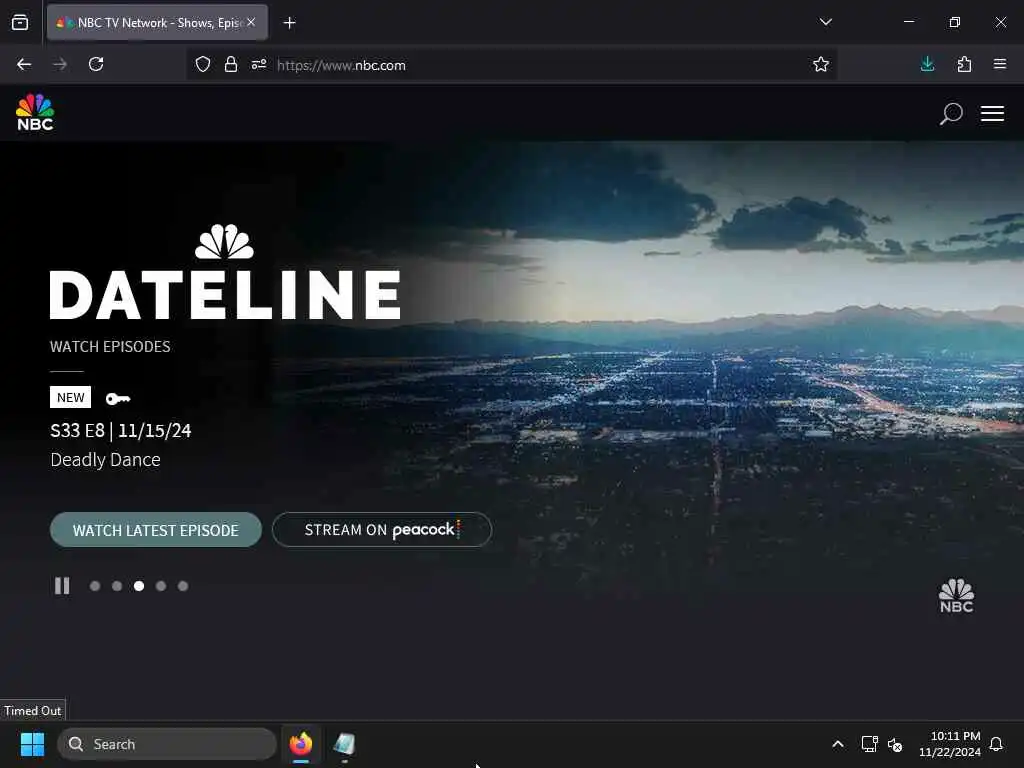Open the notifications bell icon

pos(997,744)
